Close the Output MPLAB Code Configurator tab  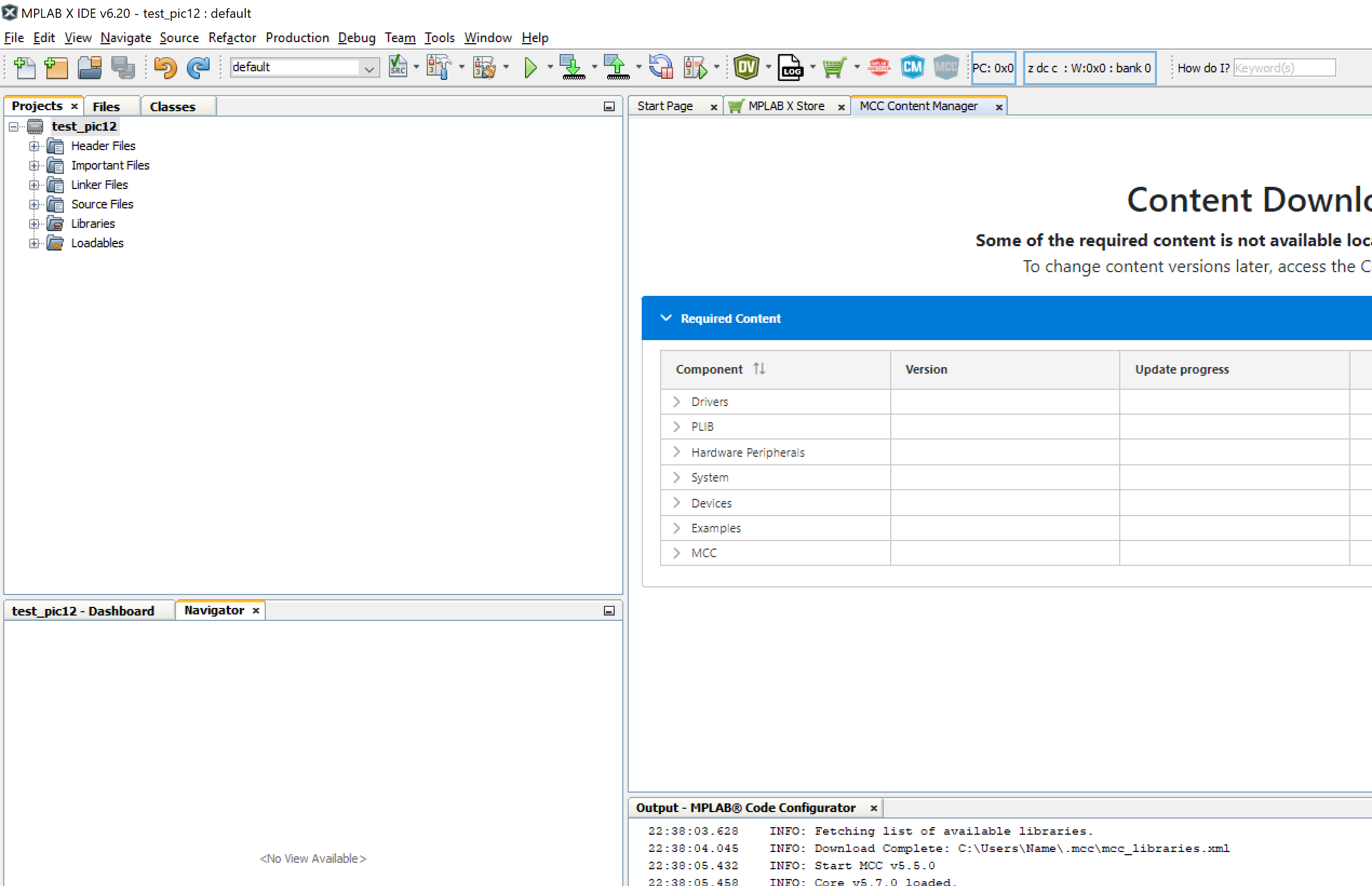pos(873,808)
